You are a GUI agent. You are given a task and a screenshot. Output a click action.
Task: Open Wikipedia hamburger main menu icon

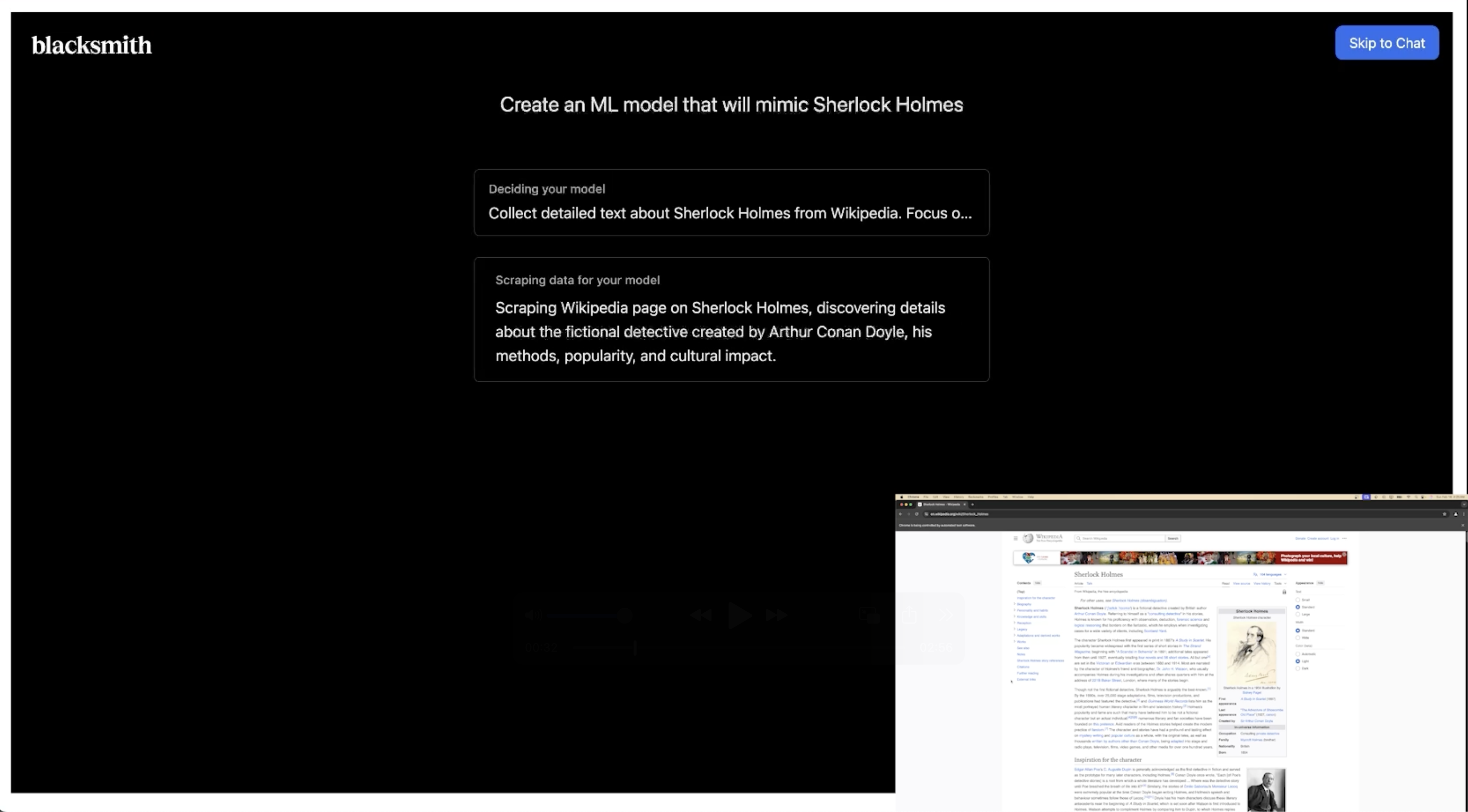point(1015,539)
